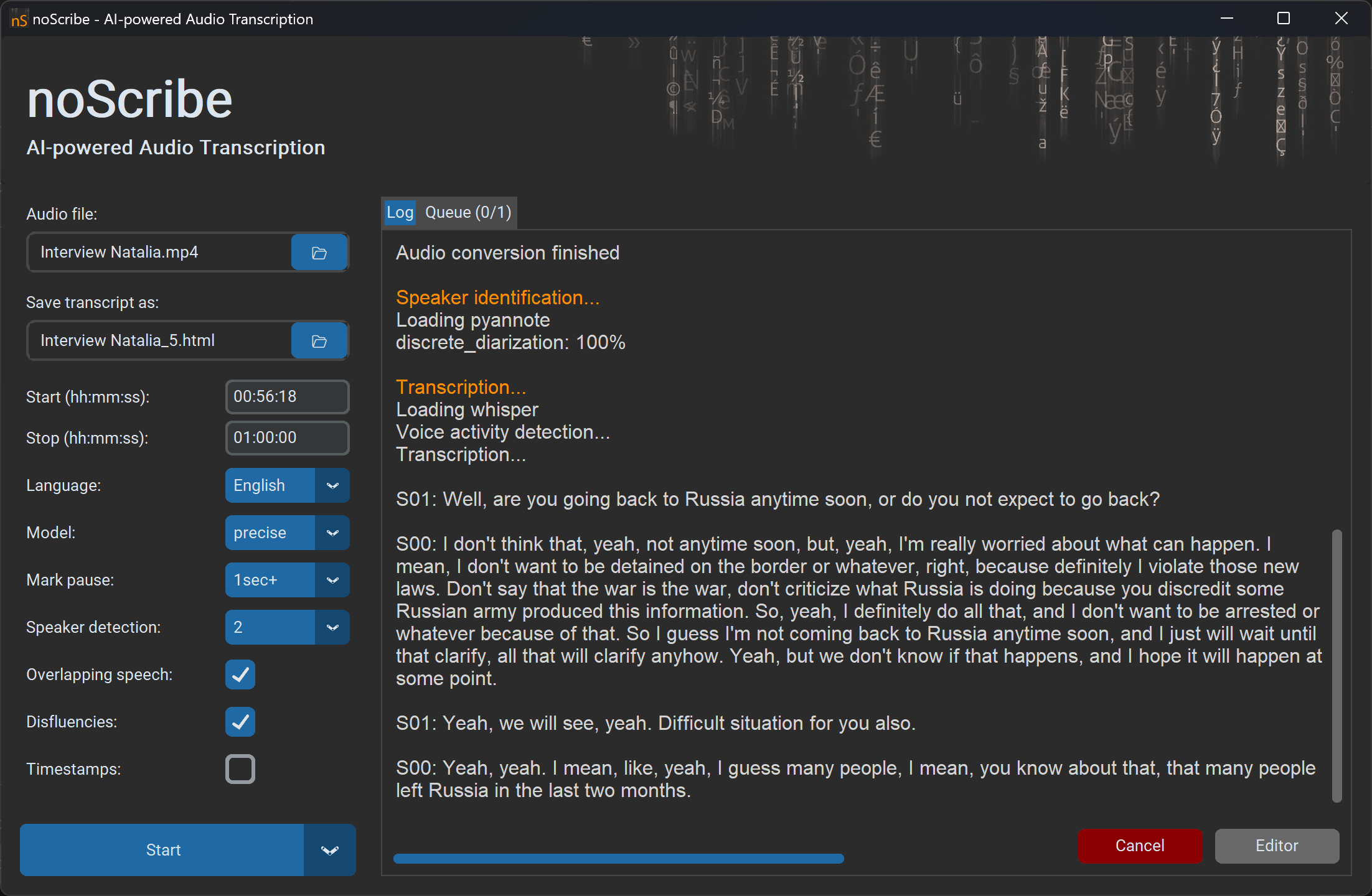
Task: Expand the Model dropdown set to precise
Action: 332,533
